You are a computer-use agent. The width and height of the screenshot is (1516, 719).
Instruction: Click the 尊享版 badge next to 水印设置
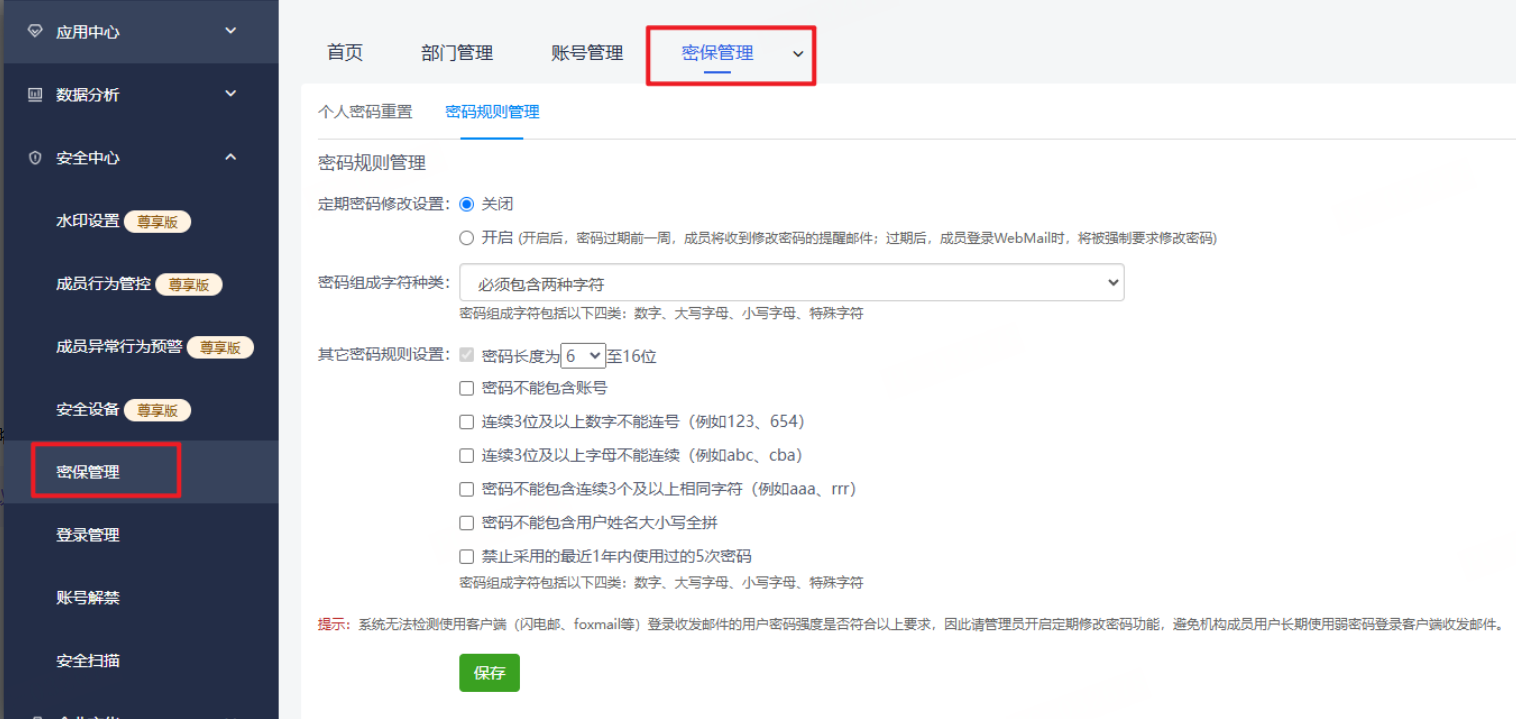[x=157, y=221]
